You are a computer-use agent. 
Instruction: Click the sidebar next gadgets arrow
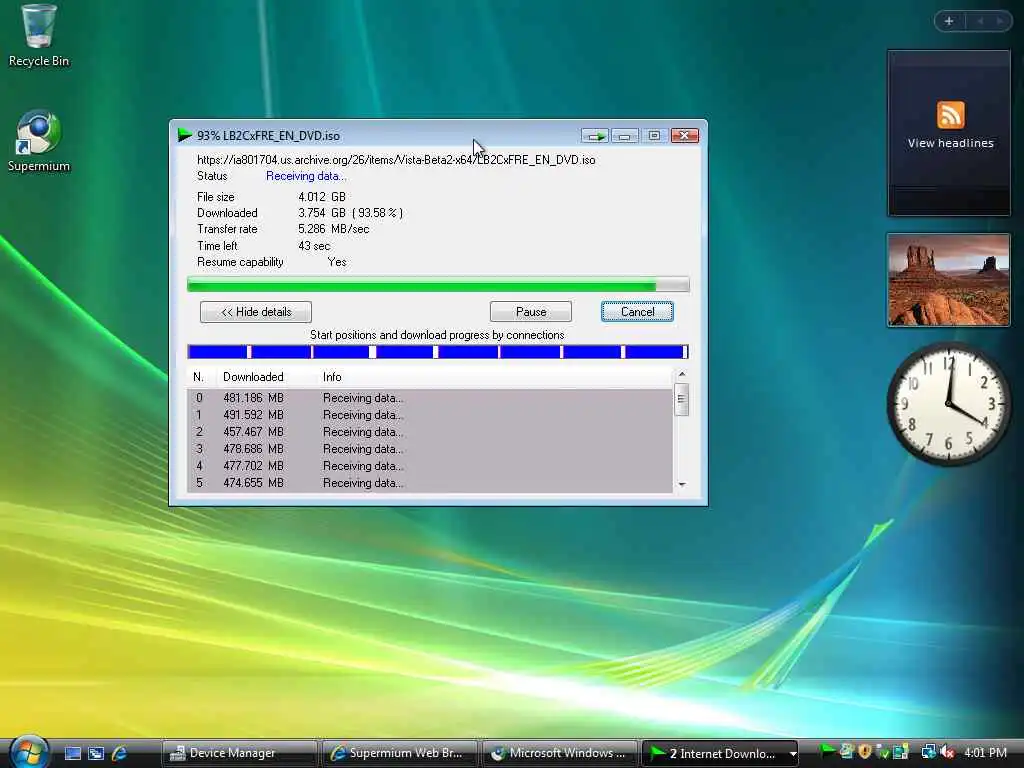point(1000,21)
